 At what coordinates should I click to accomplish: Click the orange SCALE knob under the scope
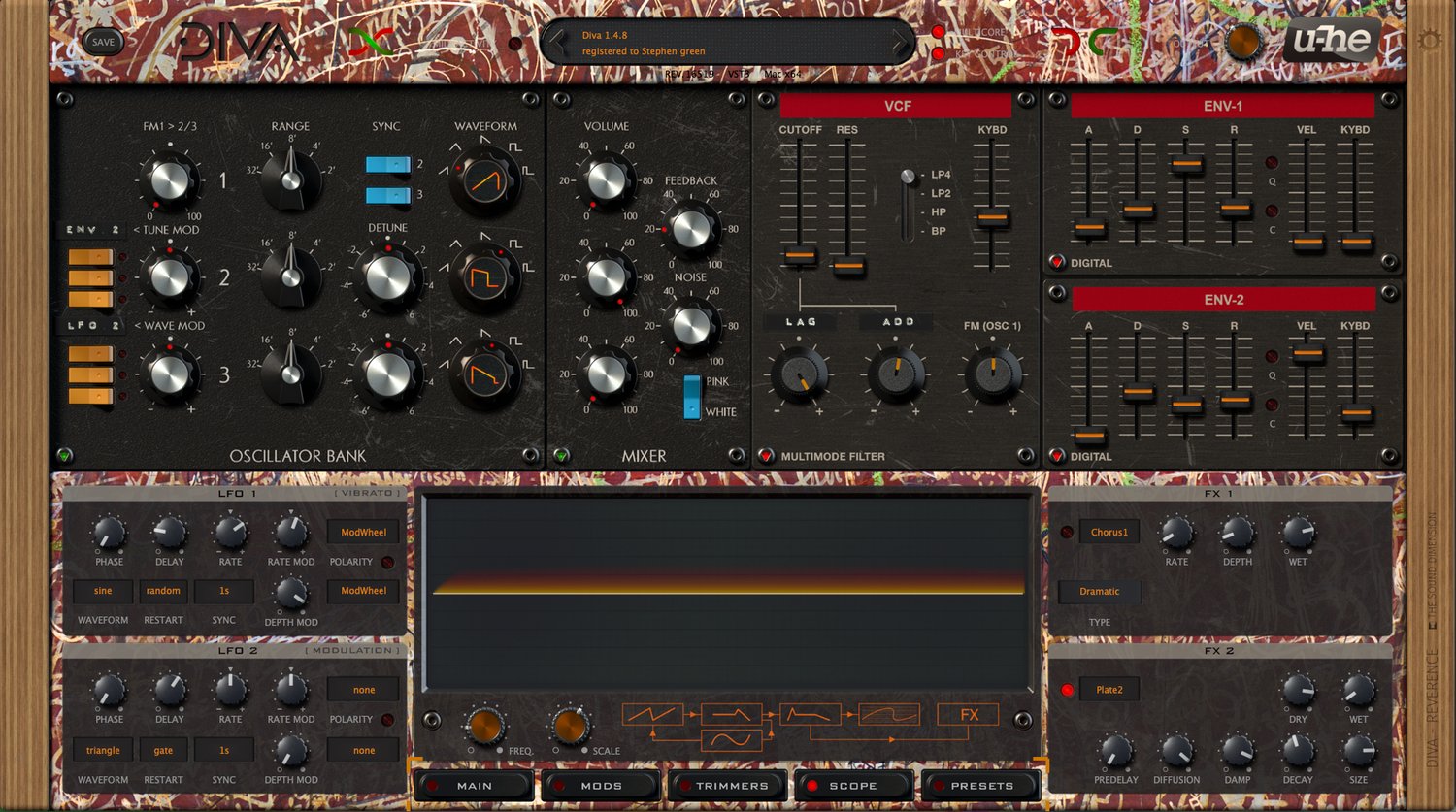[571, 726]
